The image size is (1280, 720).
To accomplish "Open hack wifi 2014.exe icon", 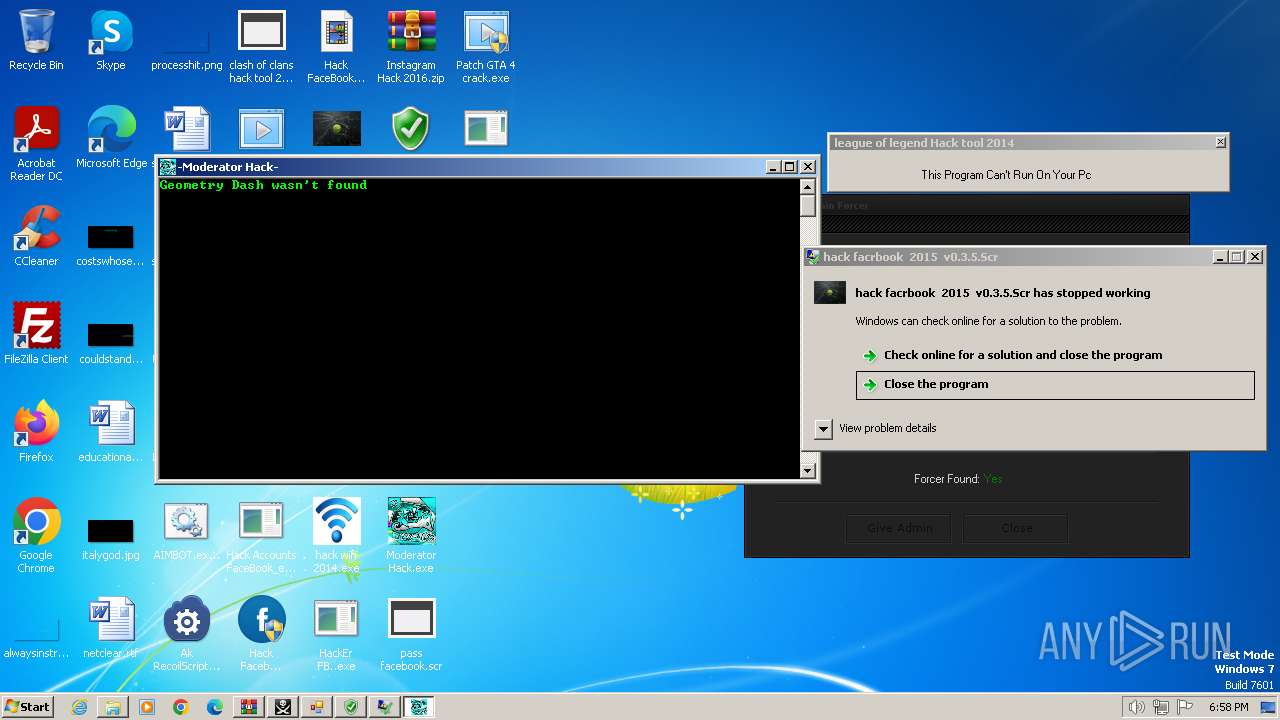I will click(x=336, y=536).
